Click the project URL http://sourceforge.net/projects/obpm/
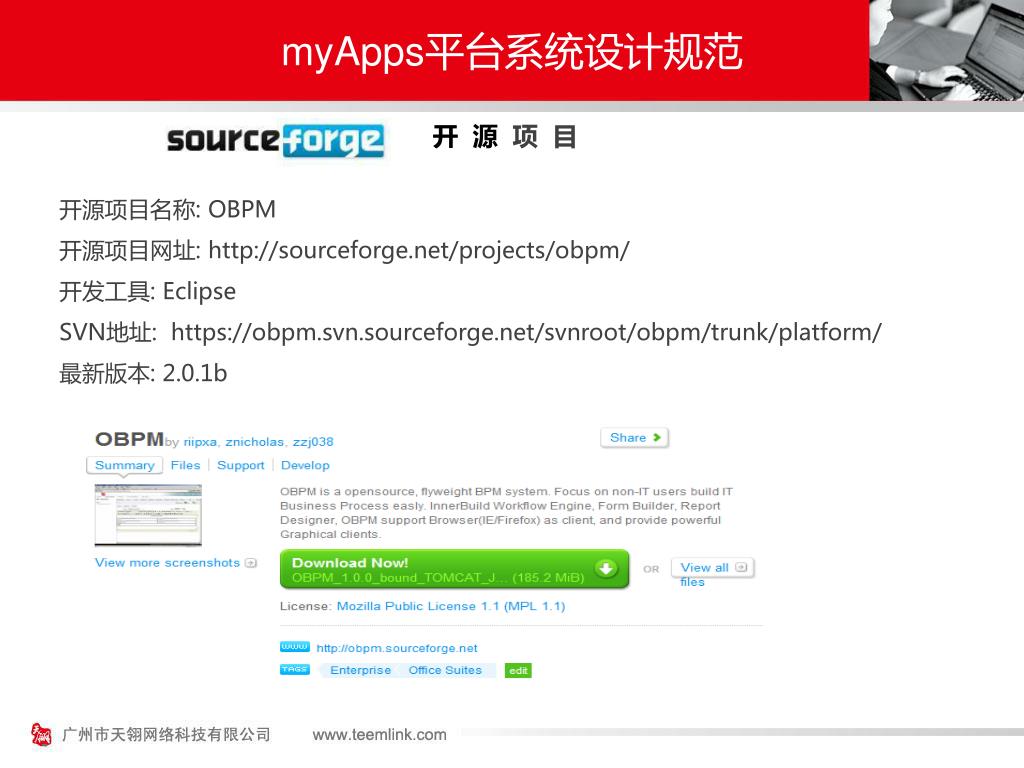 pyautogui.click(x=419, y=251)
